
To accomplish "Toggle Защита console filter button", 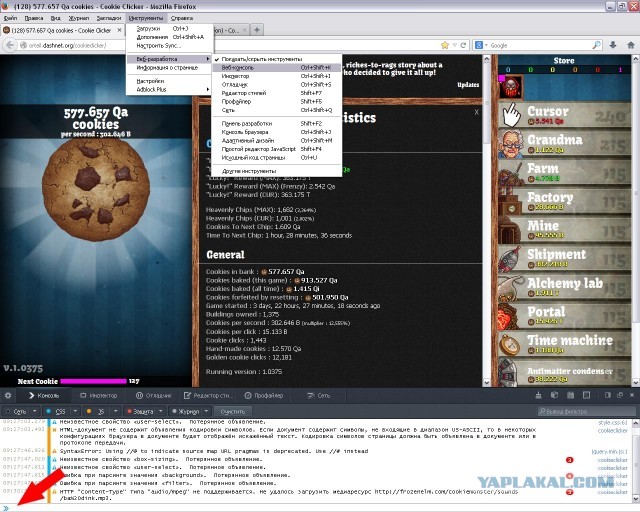I will pos(140,411).
